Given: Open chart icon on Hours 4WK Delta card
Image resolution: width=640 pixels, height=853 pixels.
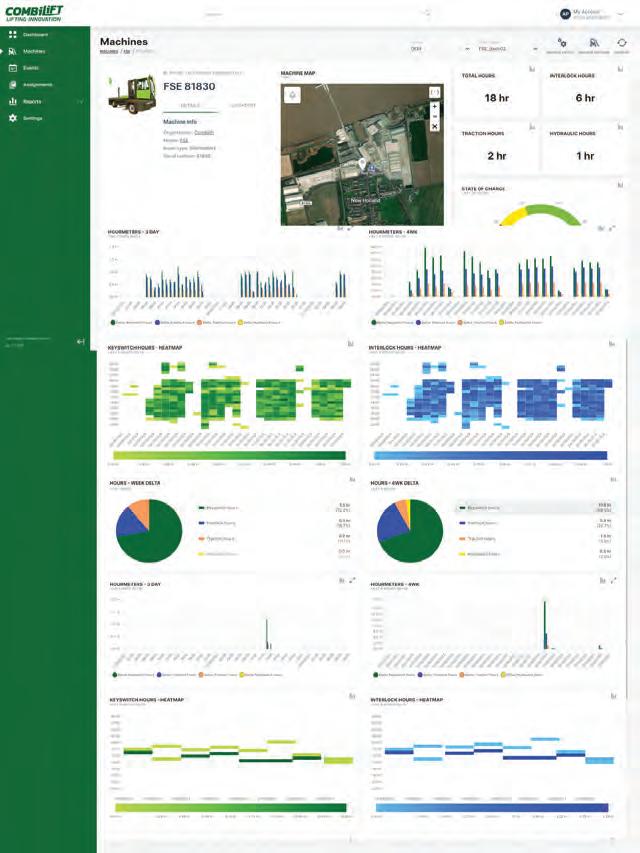Looking at the screenshot, I should [x=613, y=479].
